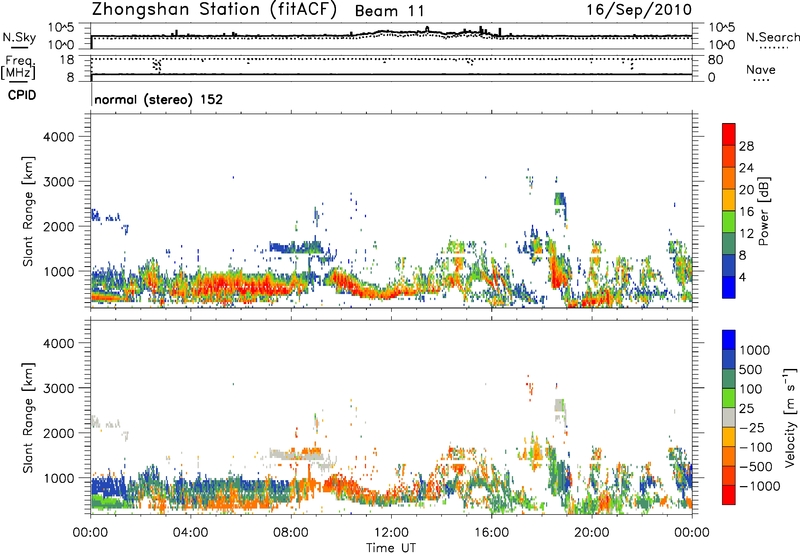Viewport: 800px width, 554px height.
Task: Click the 'N.Search' legend label
Action: [773, 37]
